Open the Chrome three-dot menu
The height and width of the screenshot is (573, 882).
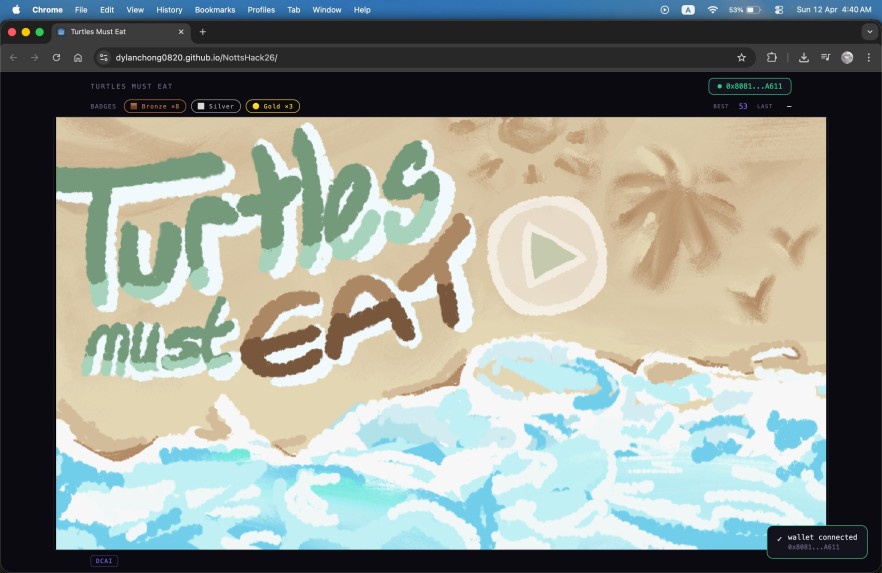[x=868, y=58]
